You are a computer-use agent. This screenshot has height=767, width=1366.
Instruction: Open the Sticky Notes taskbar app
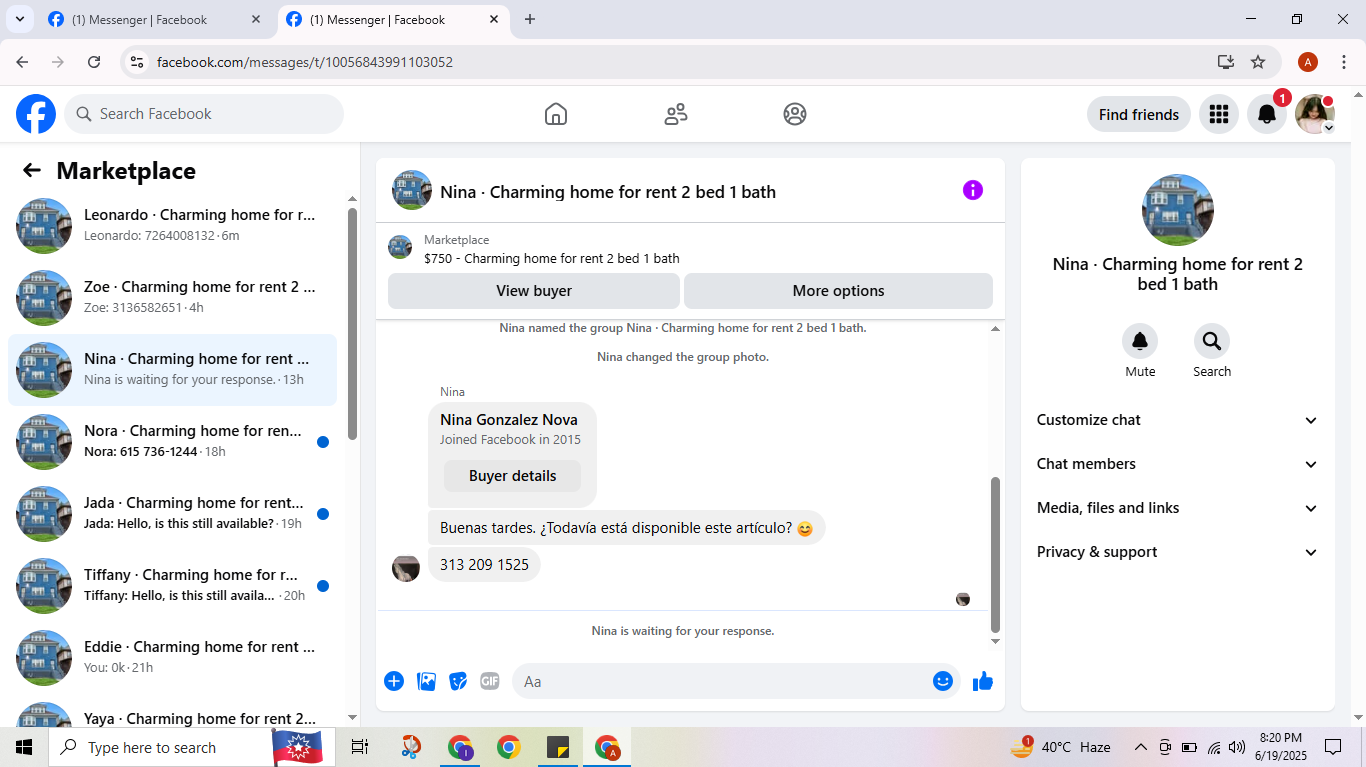(558, 747)
